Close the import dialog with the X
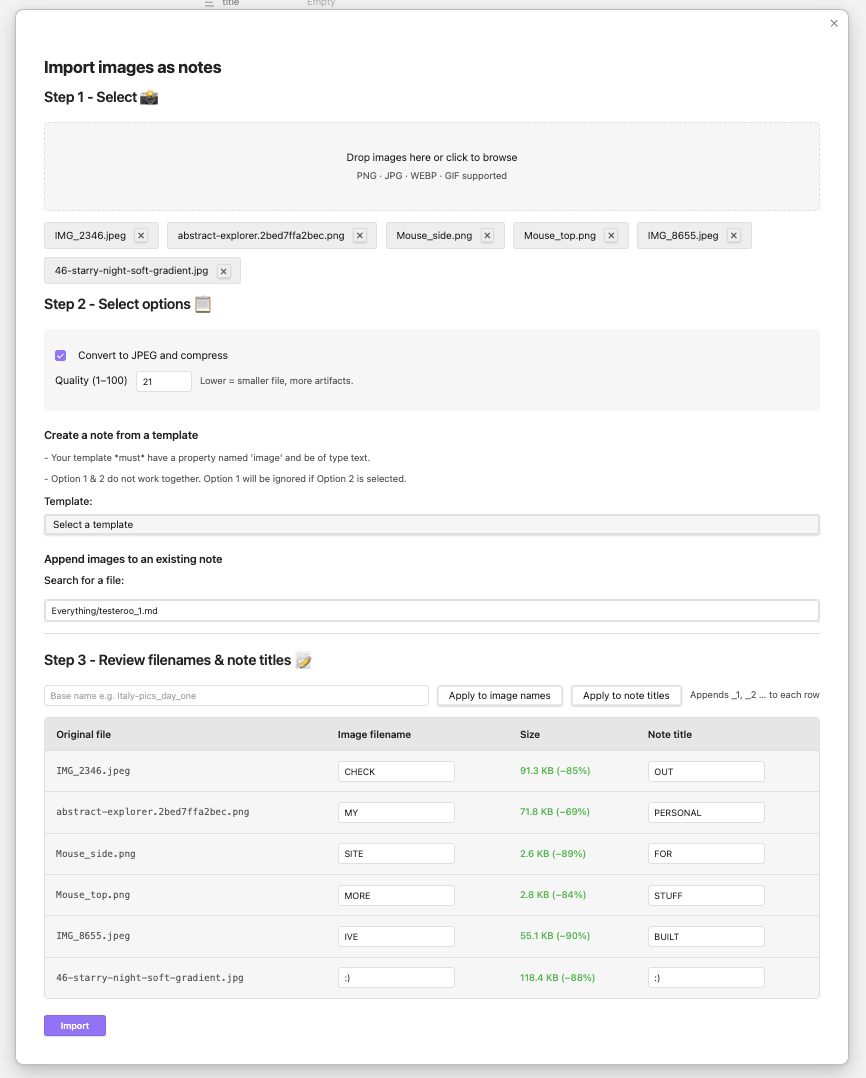The height and width of the screenshot is (1078, 866). [x=834, y=23]
